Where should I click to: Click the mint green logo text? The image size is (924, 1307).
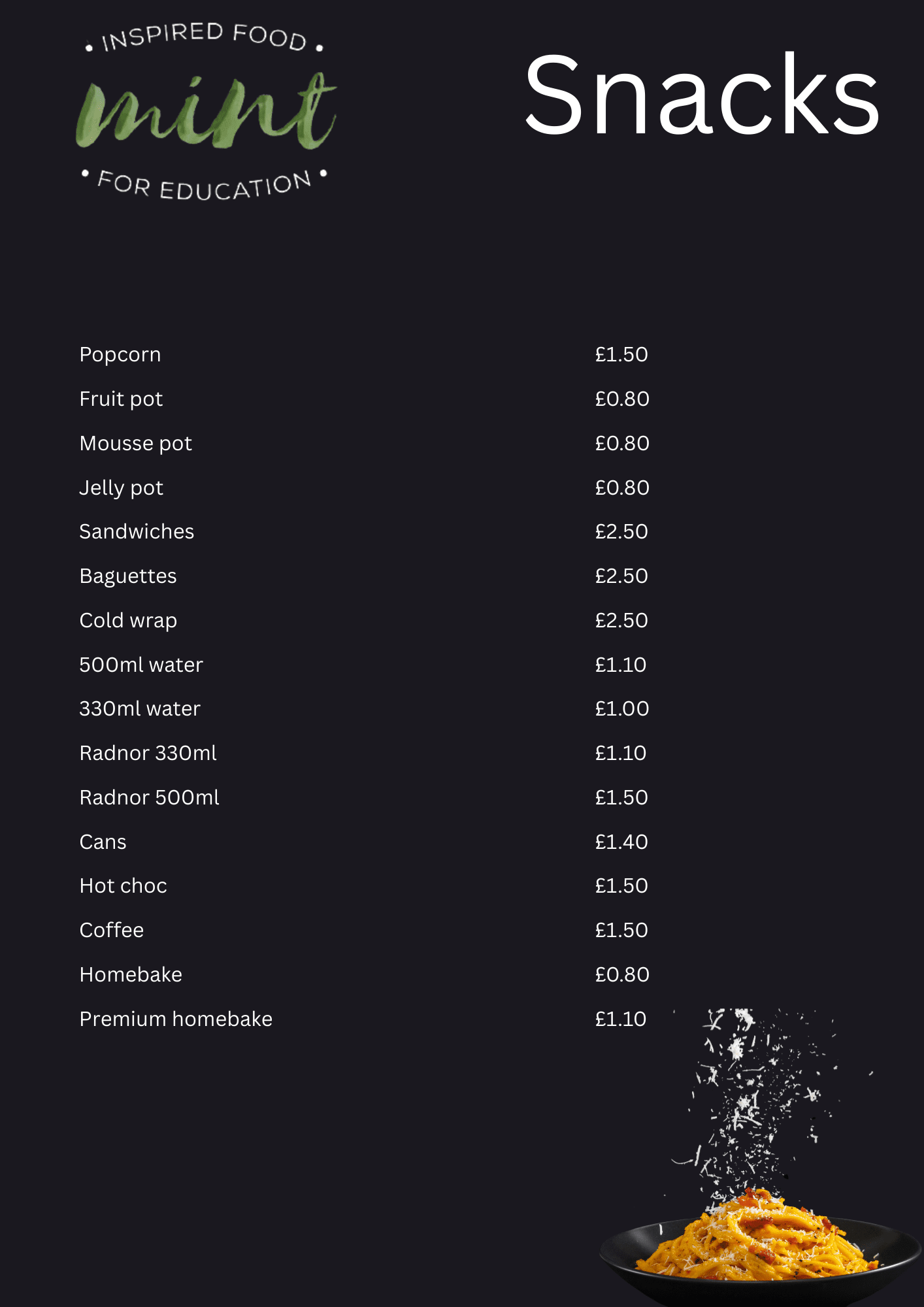tap(206, 110)
